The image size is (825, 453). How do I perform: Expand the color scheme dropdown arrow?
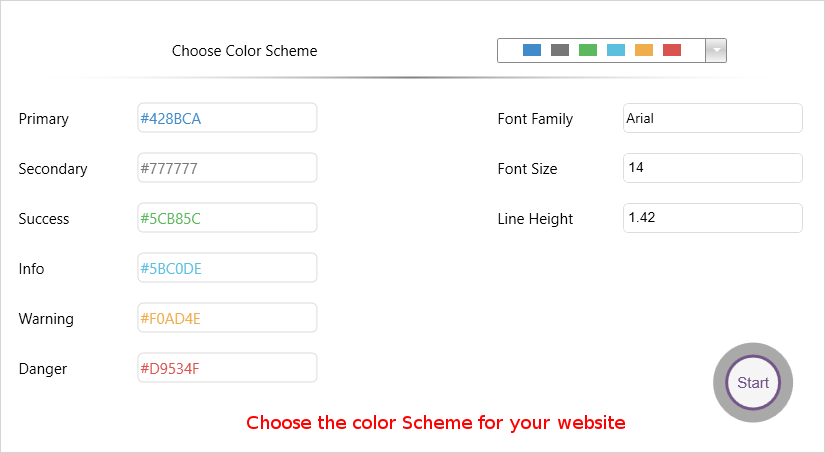(716, 51)
